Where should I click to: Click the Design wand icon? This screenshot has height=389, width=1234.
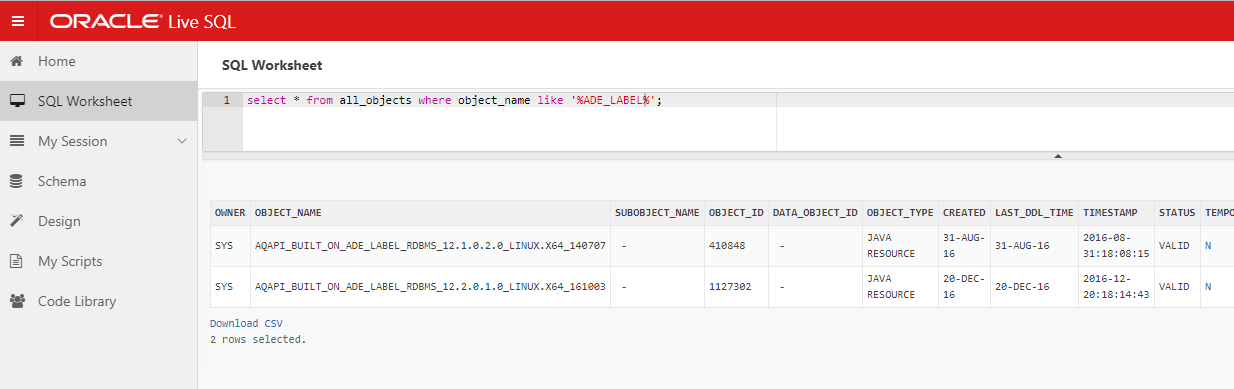(16, 221)
